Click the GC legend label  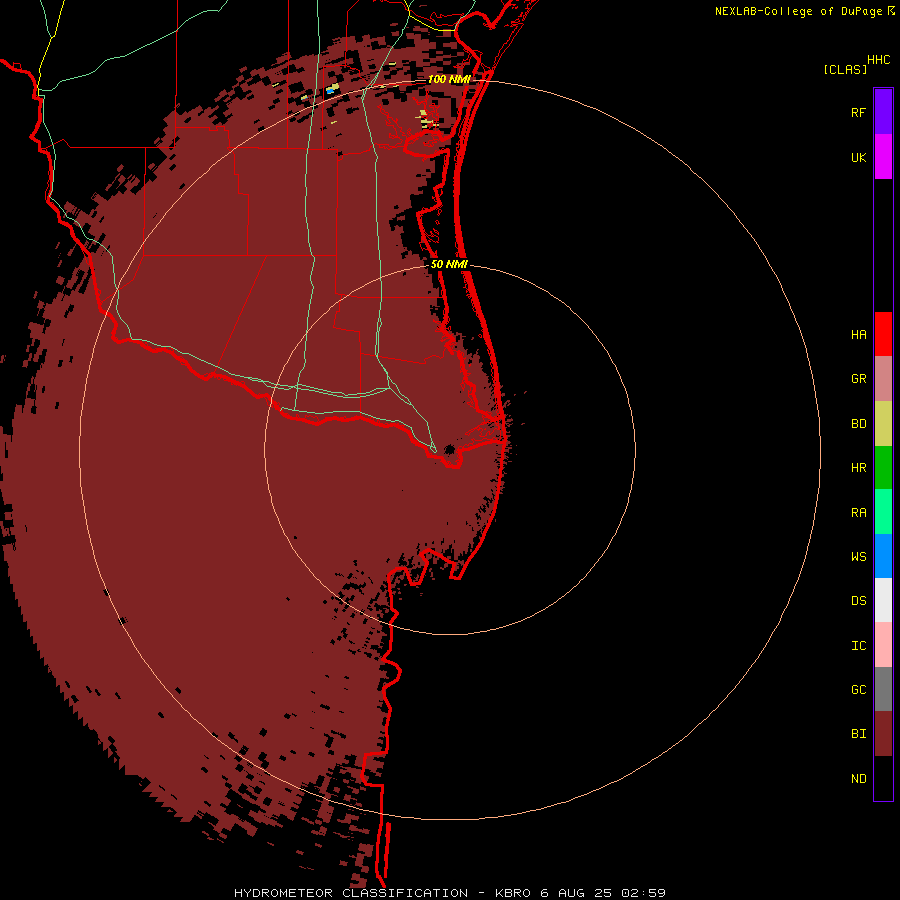click(x=858, y=689)
